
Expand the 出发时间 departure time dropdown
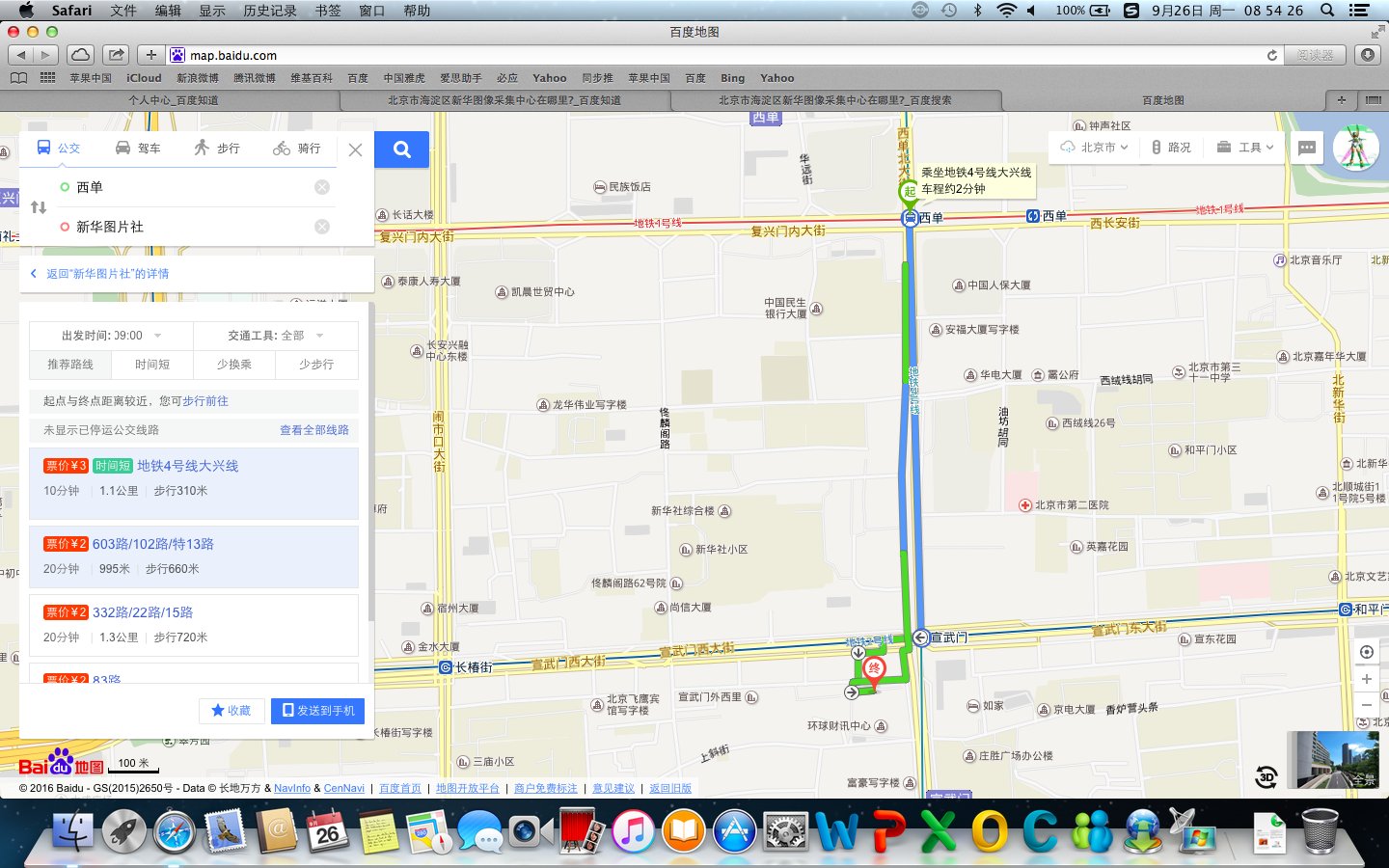(111, 336)
